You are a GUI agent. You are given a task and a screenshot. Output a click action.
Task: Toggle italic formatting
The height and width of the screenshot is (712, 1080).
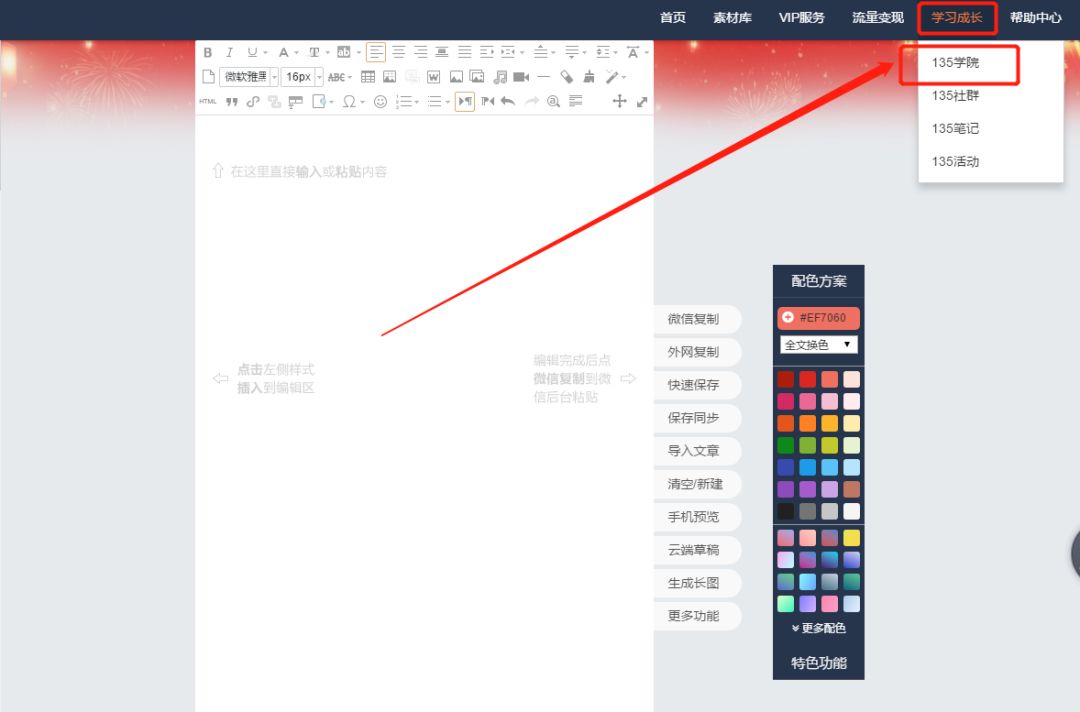coord(229,52)
